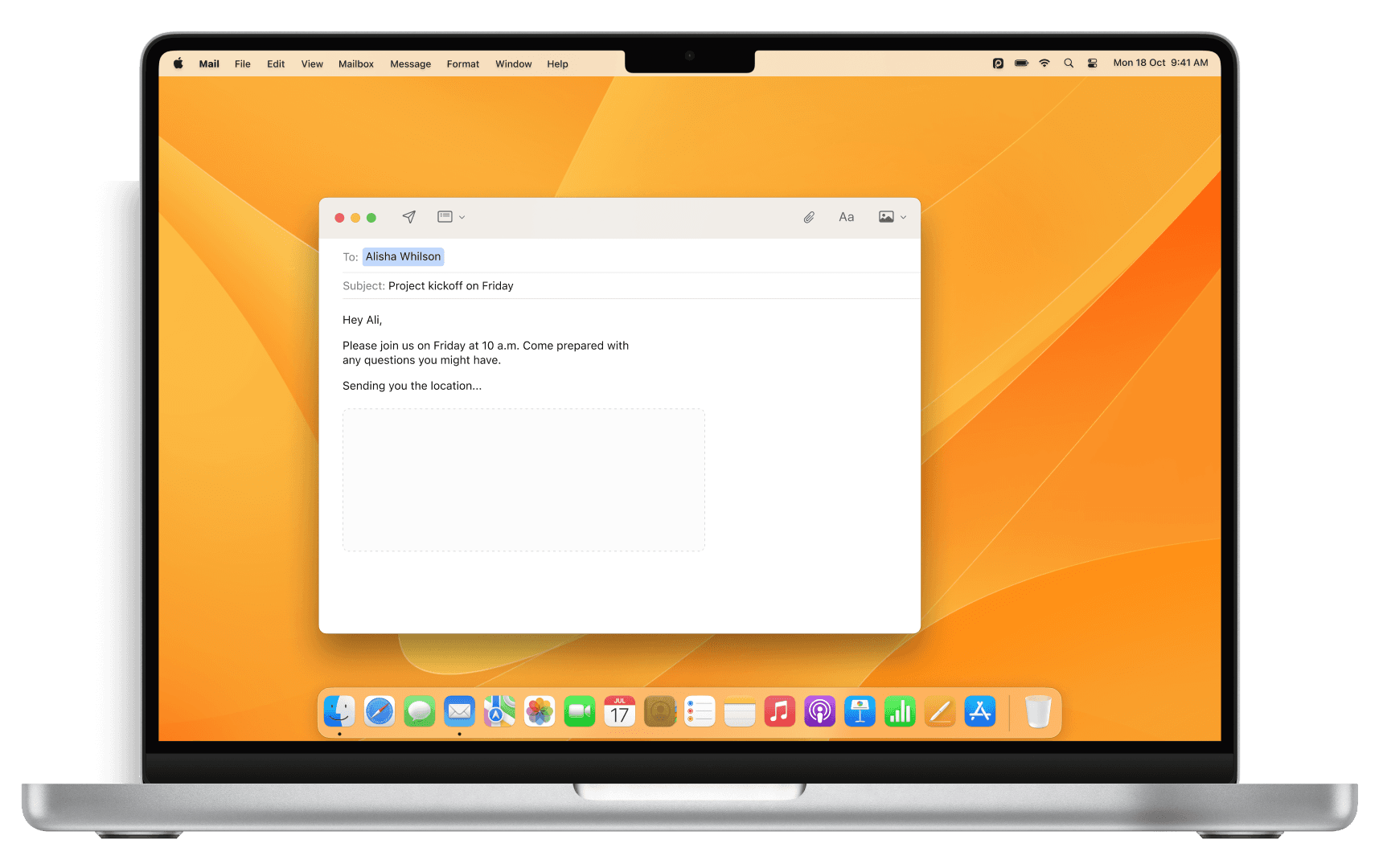Click the Subject field text

click(x=450, y=285)
